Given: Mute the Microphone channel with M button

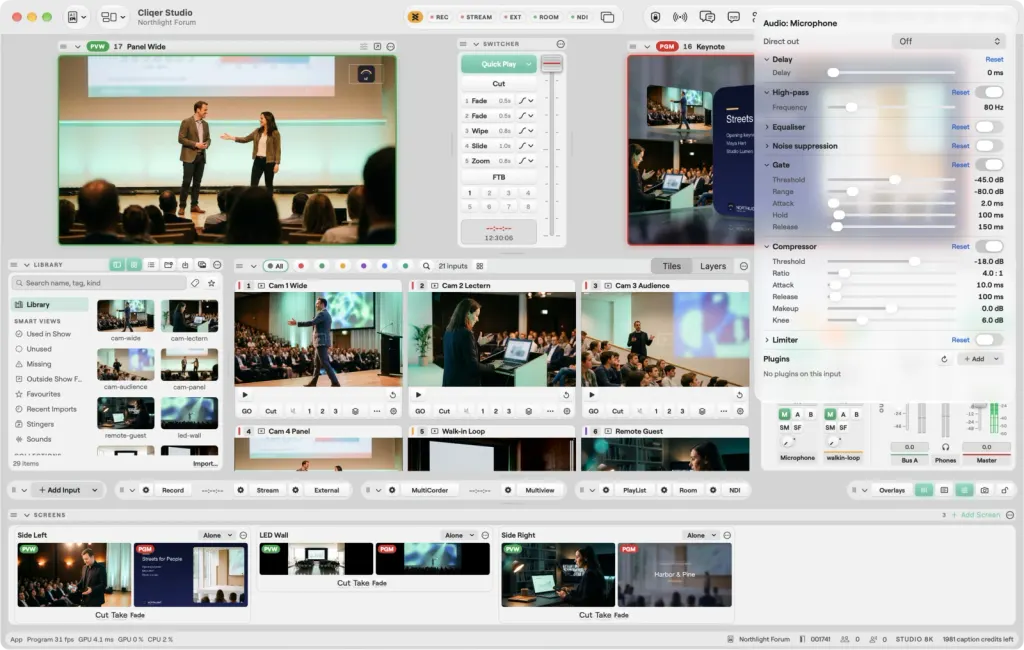Looking at the screenshot, I should click(x=784, y=414).
